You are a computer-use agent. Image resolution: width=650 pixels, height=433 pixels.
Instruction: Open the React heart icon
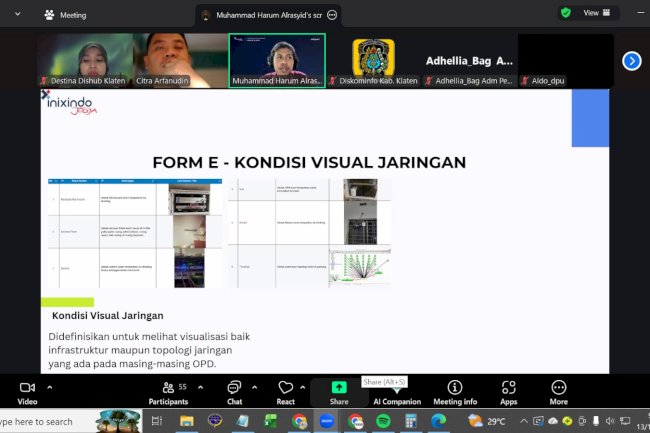click(286, 393)
